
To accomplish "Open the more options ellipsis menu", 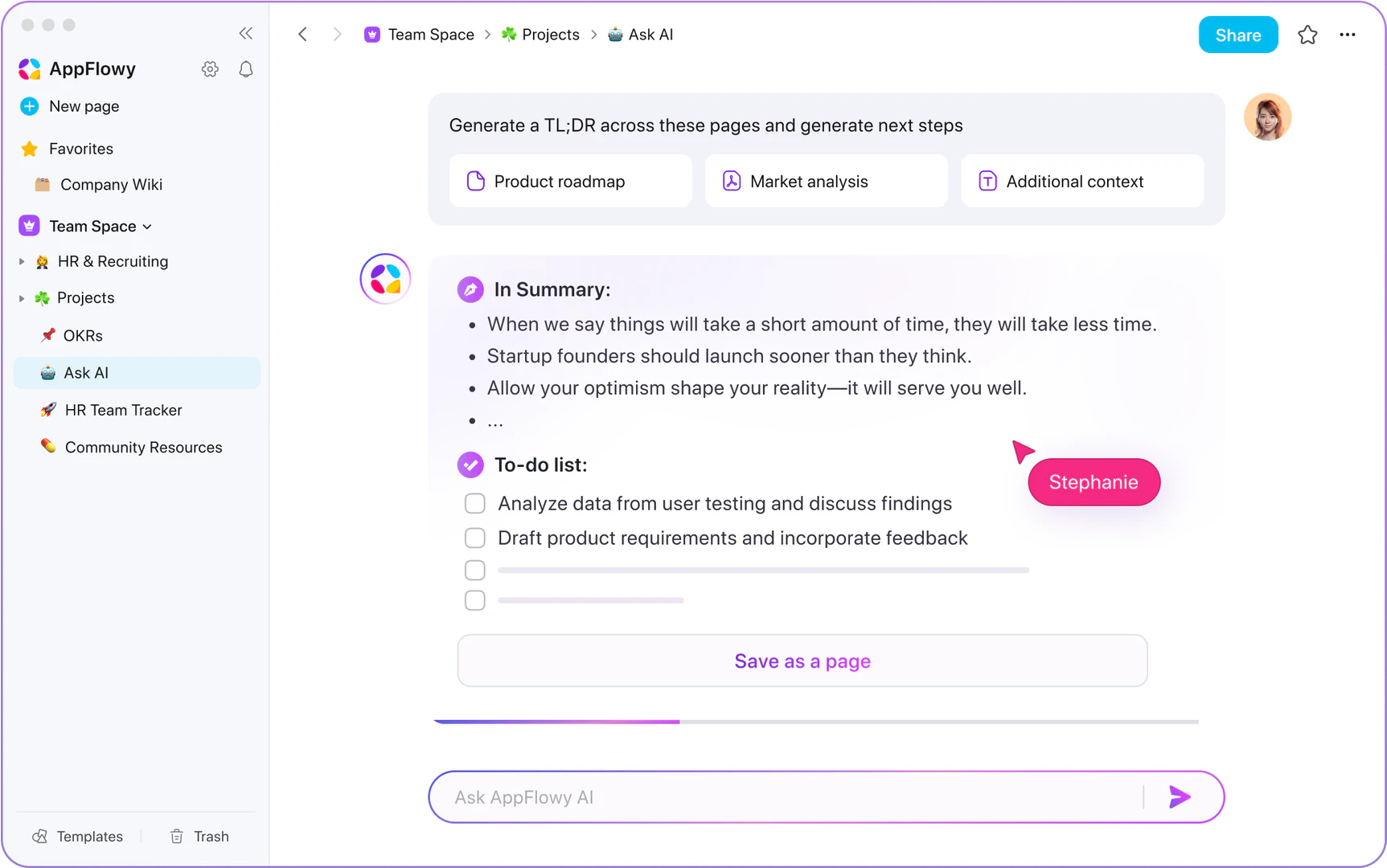I will pyautogui.click(x=1348, y=35).
